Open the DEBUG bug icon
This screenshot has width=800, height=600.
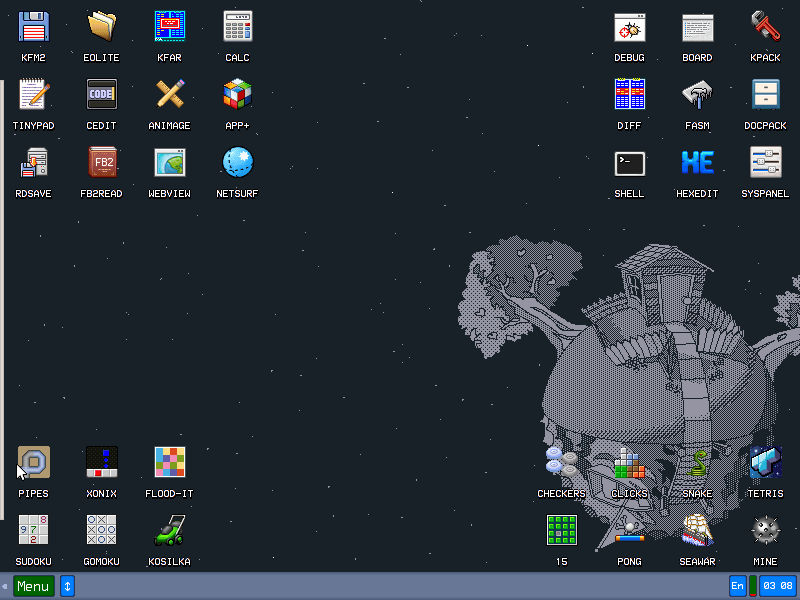tap(630, 27)
